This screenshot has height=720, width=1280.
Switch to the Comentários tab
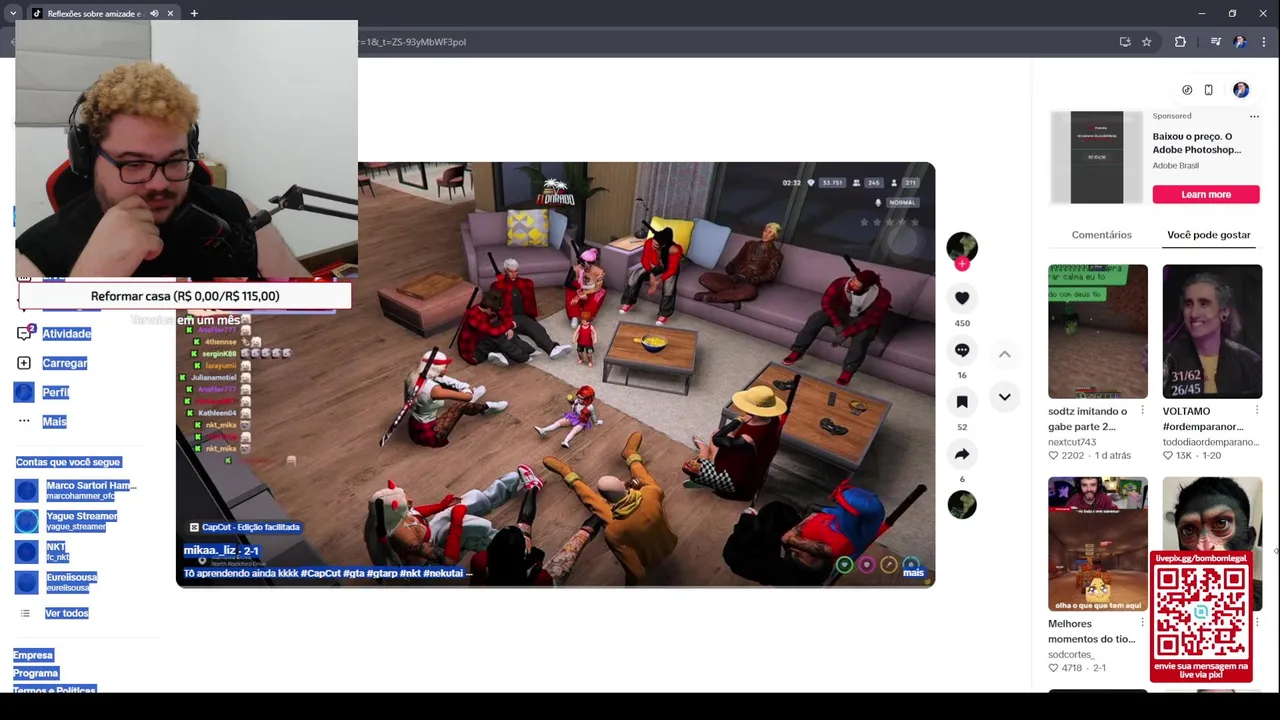(1101, 235)
